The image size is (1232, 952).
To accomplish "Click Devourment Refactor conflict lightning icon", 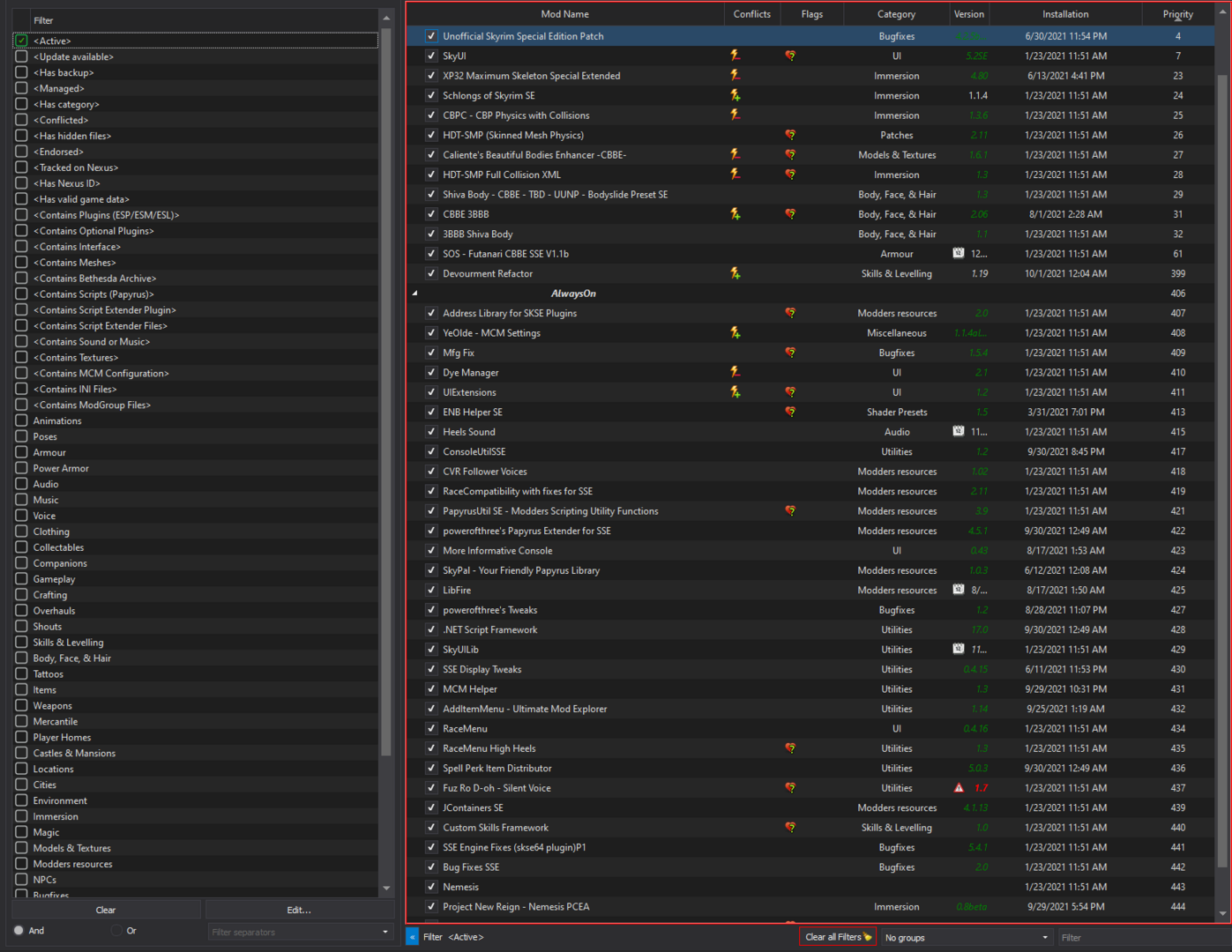I will point(735,273).
